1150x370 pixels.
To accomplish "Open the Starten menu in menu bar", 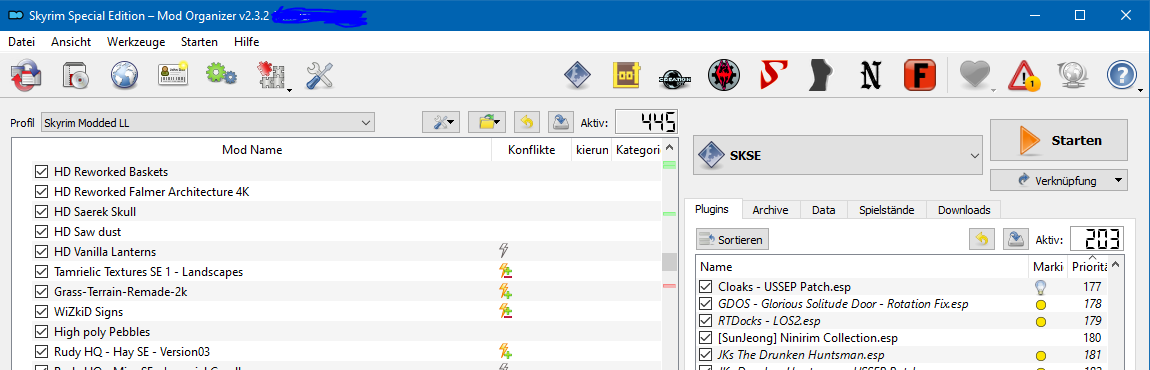I will [199, 42].
